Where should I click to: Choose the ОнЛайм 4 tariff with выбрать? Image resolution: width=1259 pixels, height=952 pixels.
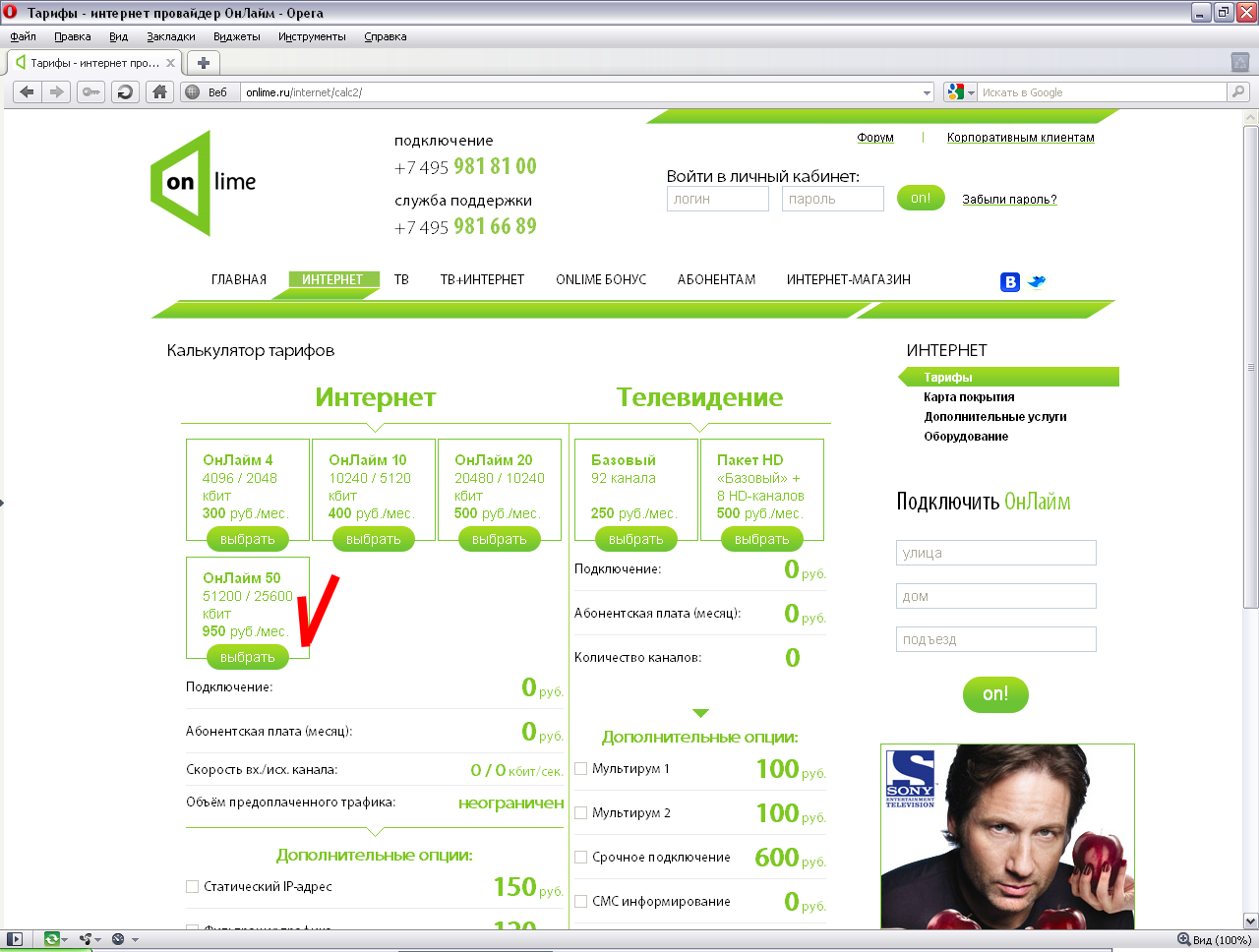coord(248,540)
